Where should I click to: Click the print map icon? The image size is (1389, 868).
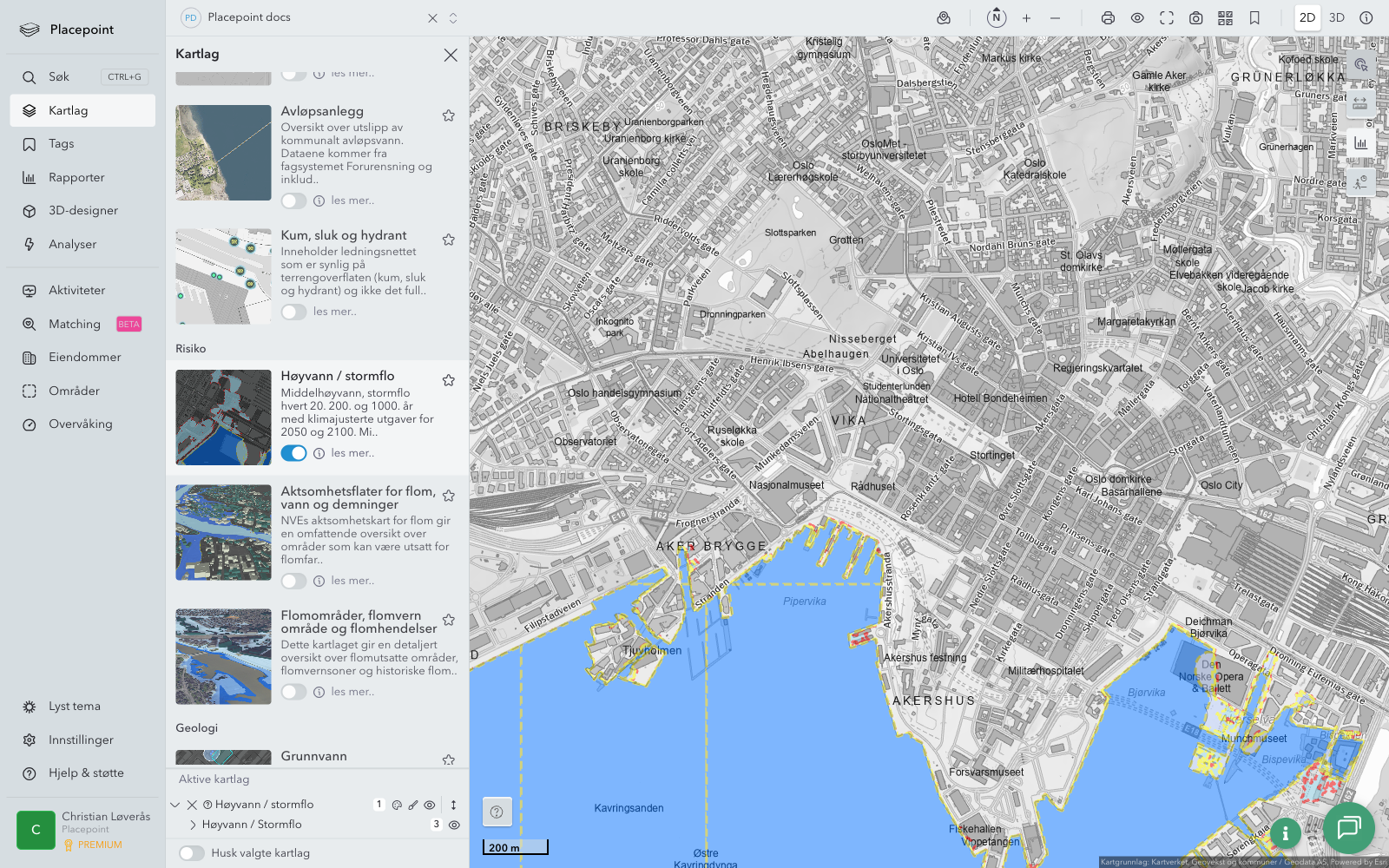[1108, 18]
